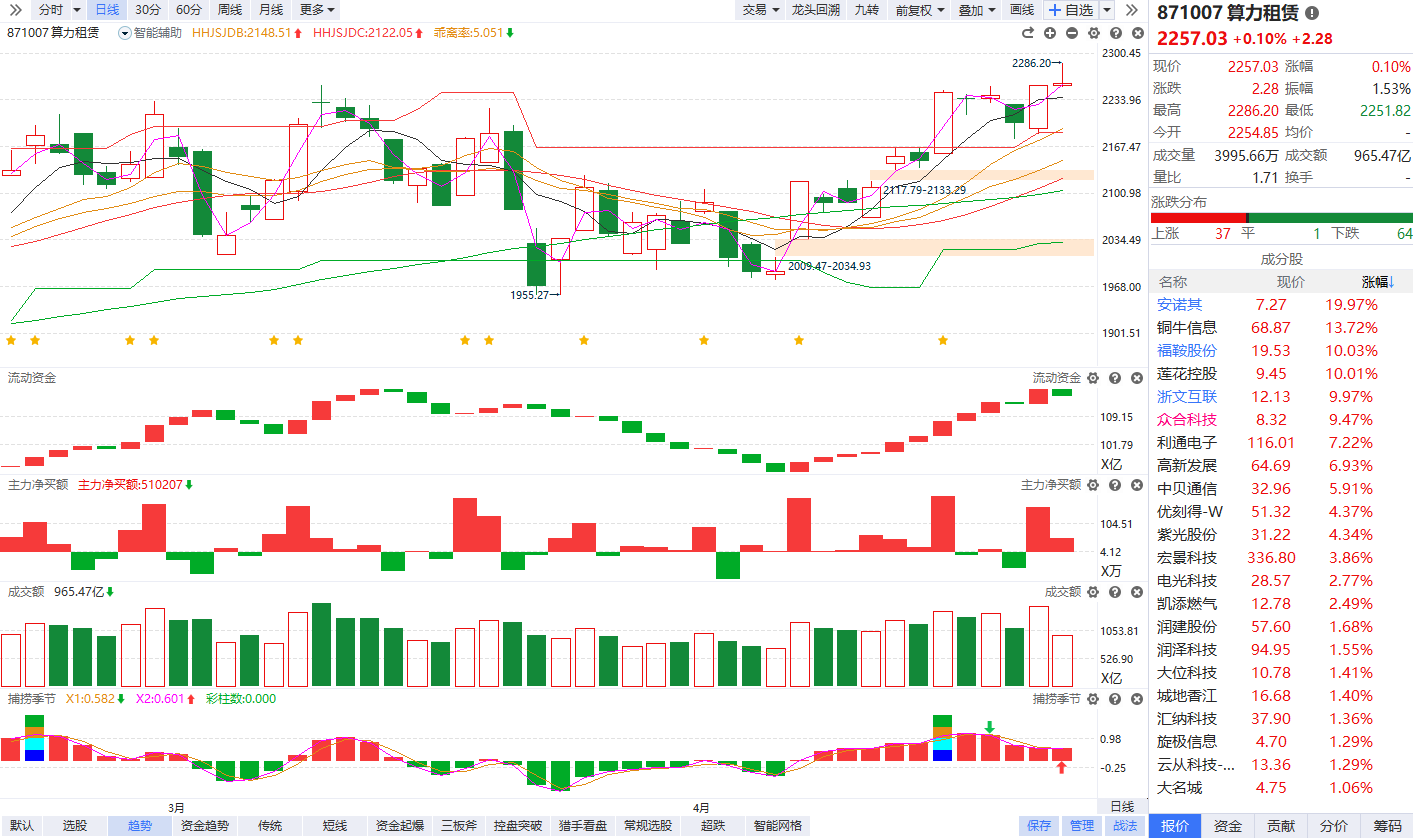
Task: Click help icon on 成交额 panel
Action: pyautogui.click(x=1114, y=592)
